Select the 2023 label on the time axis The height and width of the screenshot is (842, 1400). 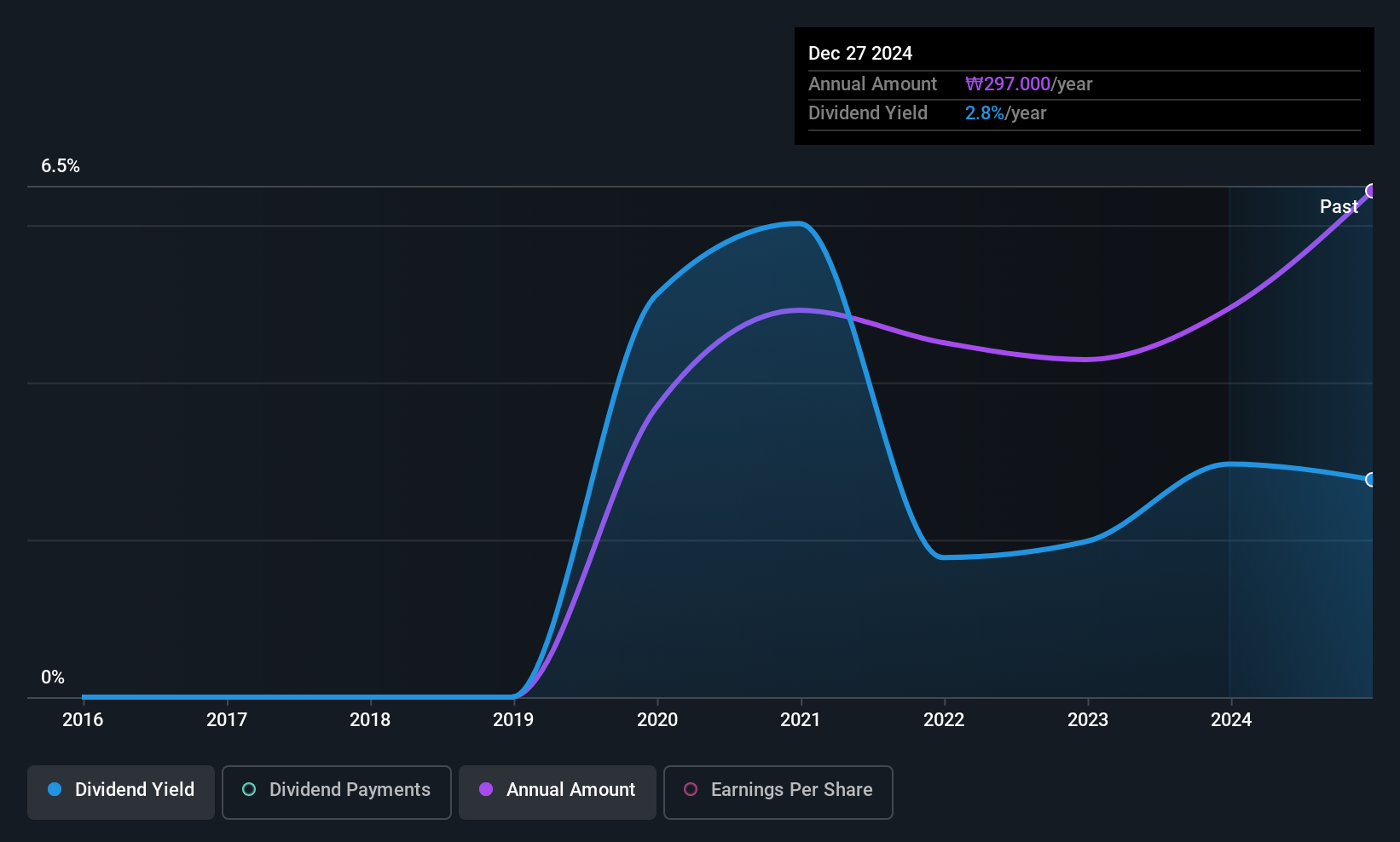[x=1088, y=720]
